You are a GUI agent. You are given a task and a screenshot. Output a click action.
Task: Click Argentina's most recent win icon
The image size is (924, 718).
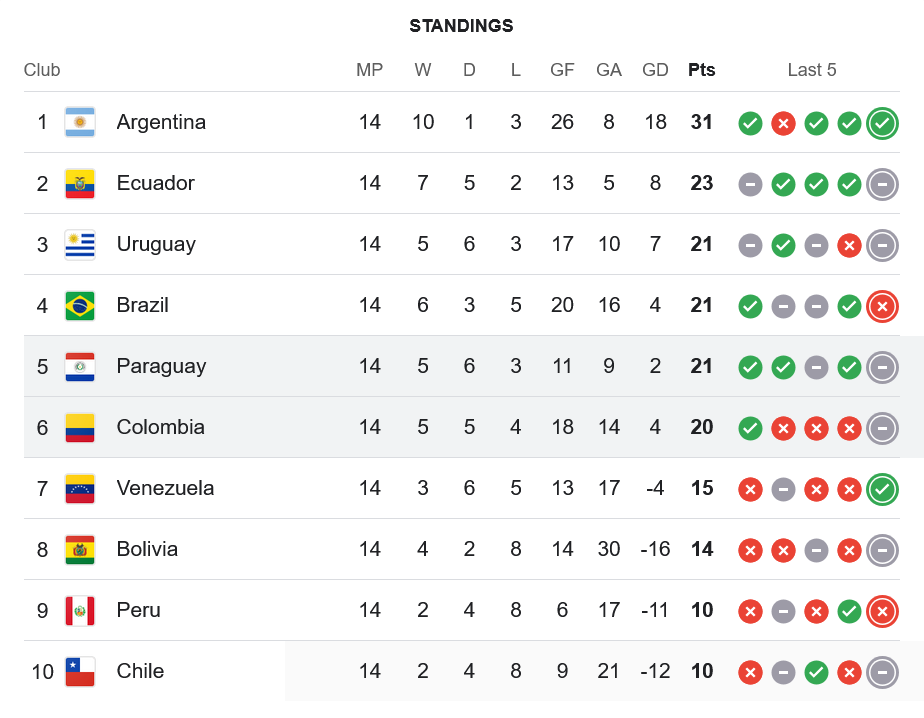[x=882, y=123]
